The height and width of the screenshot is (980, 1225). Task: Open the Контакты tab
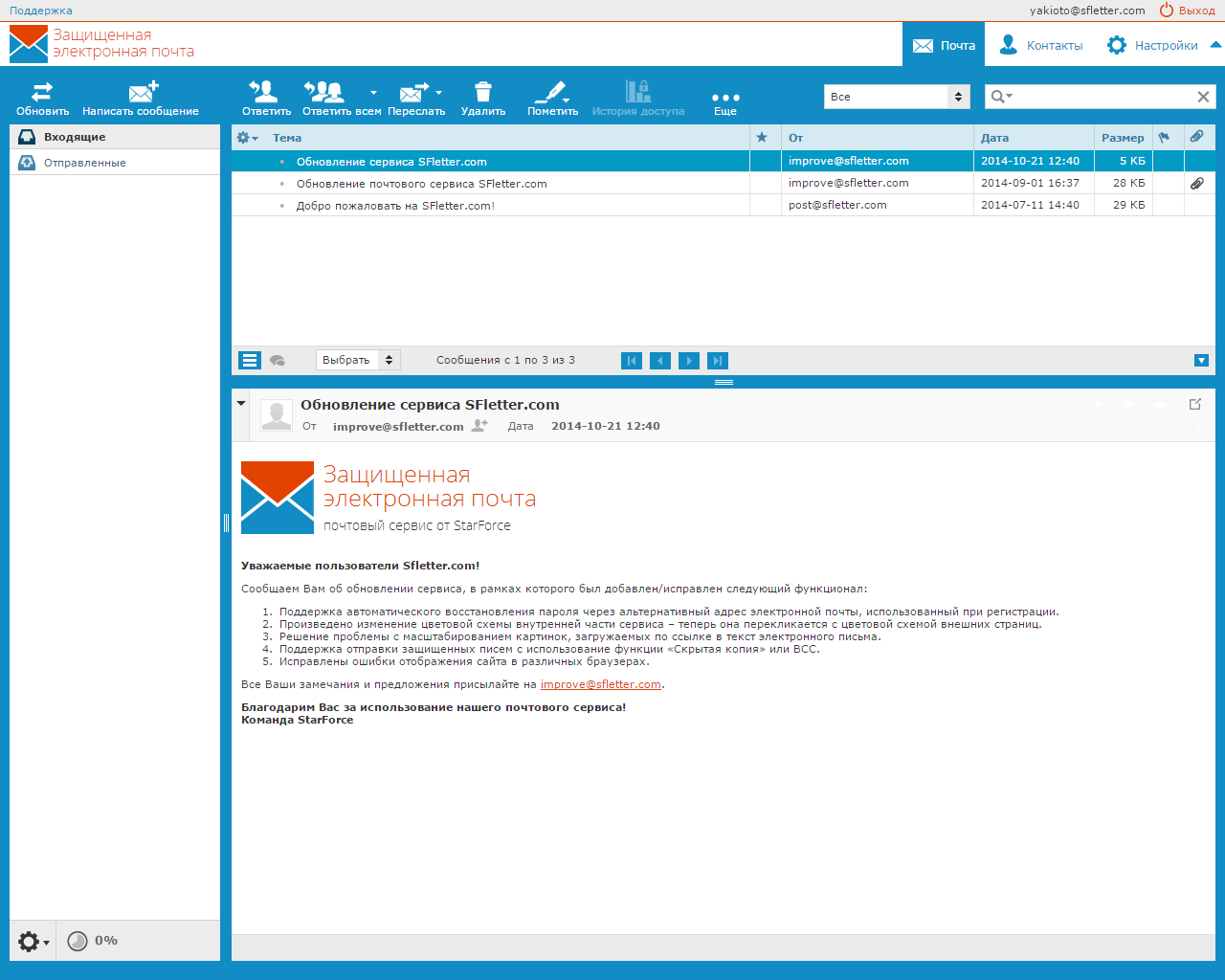[1040, 45]
